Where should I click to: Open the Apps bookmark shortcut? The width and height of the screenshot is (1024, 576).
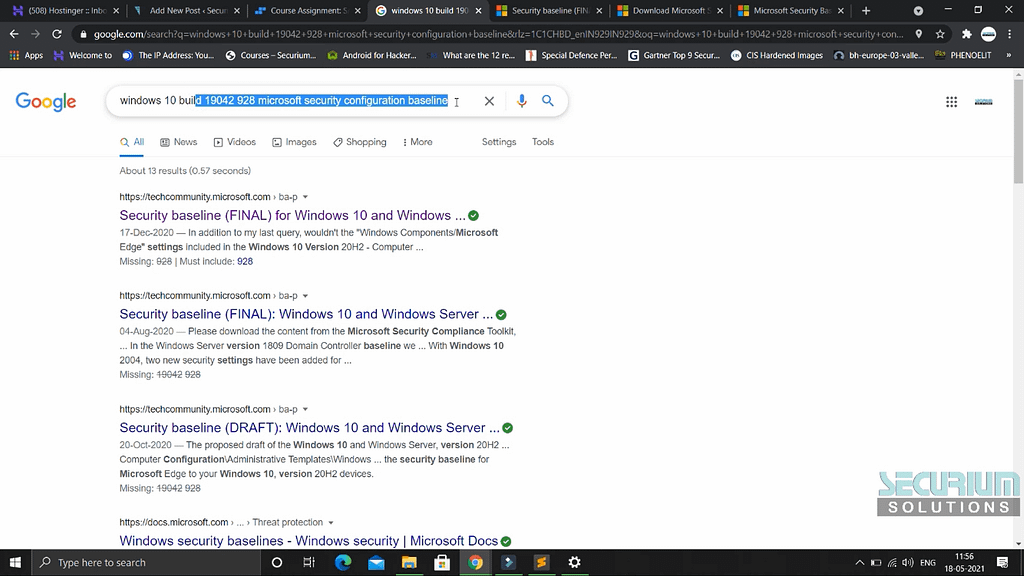click(26, 56)
